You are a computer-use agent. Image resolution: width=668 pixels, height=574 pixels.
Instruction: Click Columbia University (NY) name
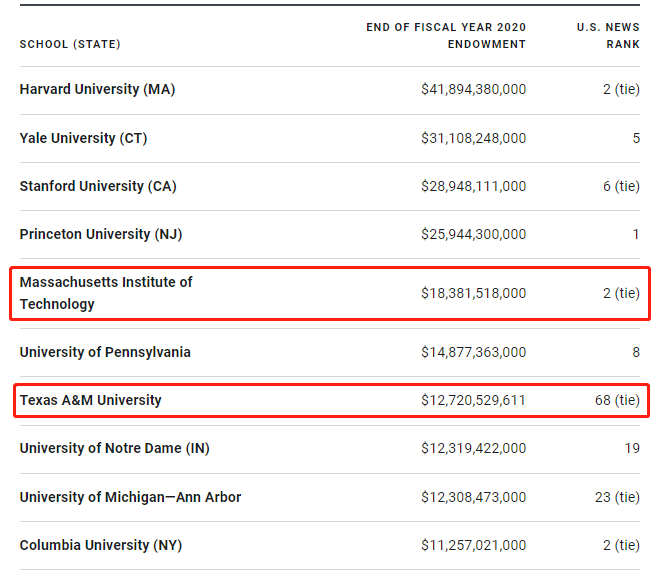[100, 545]
